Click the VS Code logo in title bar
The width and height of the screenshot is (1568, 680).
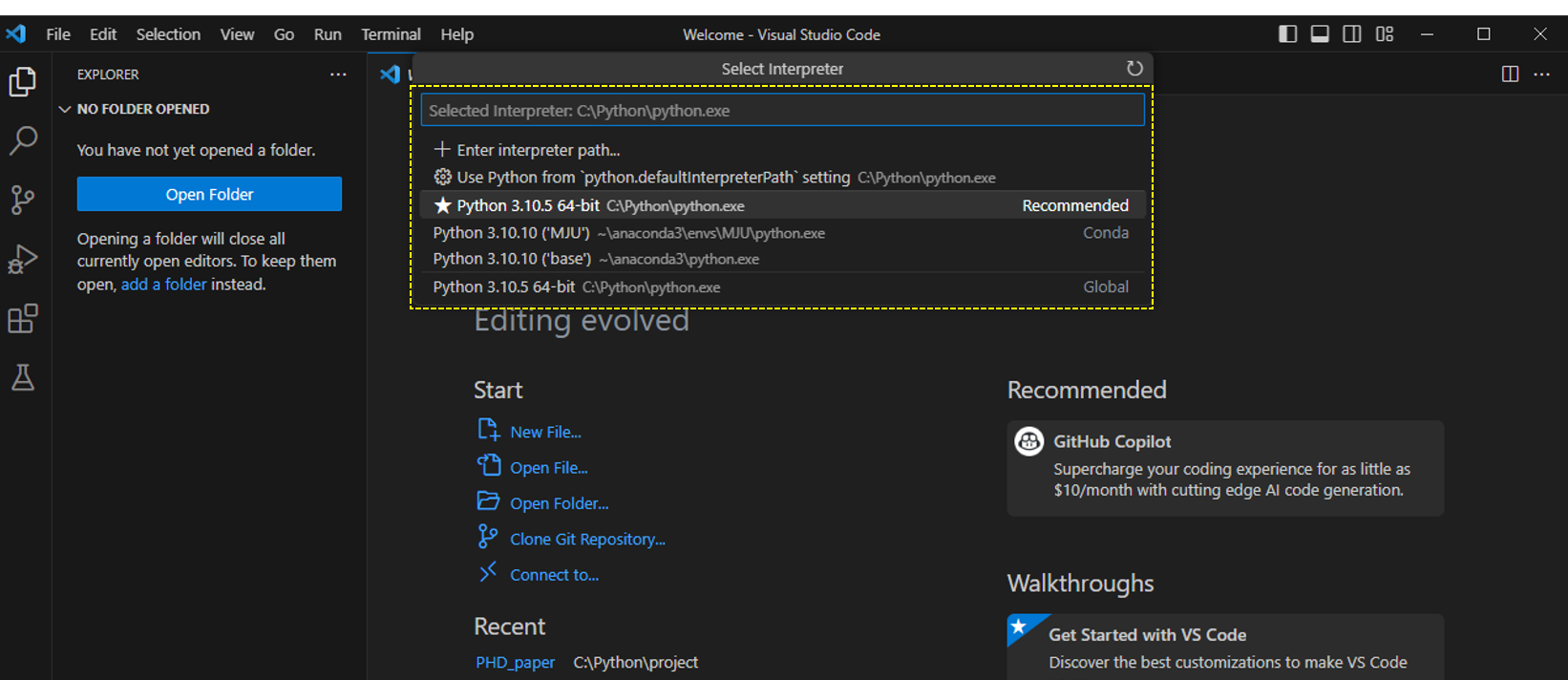[16, 34]
